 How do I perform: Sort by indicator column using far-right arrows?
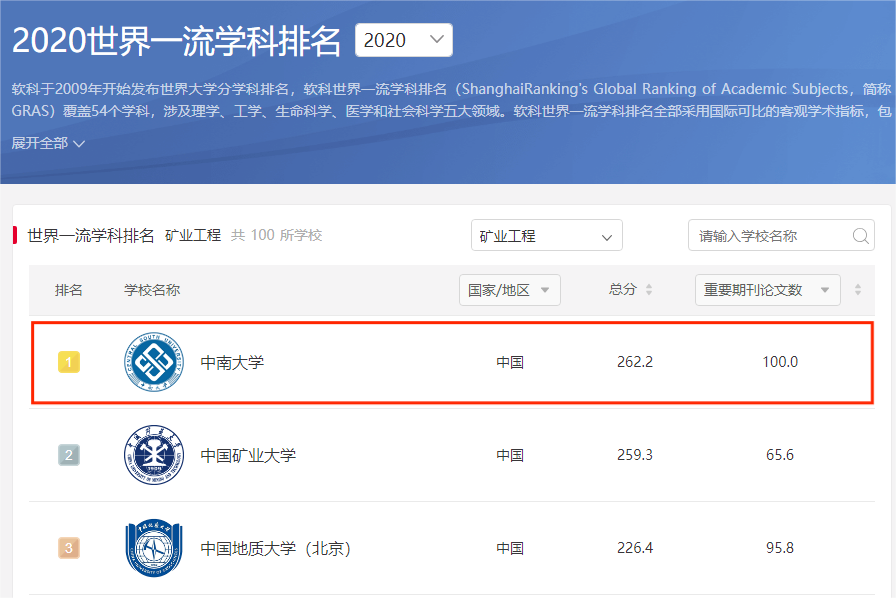pyautogui.click(x=858, y=290)
